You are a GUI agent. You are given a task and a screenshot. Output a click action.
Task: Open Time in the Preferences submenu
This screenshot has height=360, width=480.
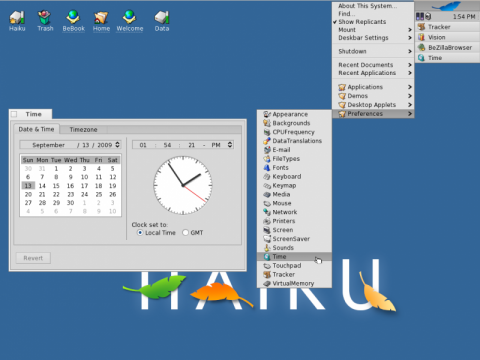tap(294, 257)
